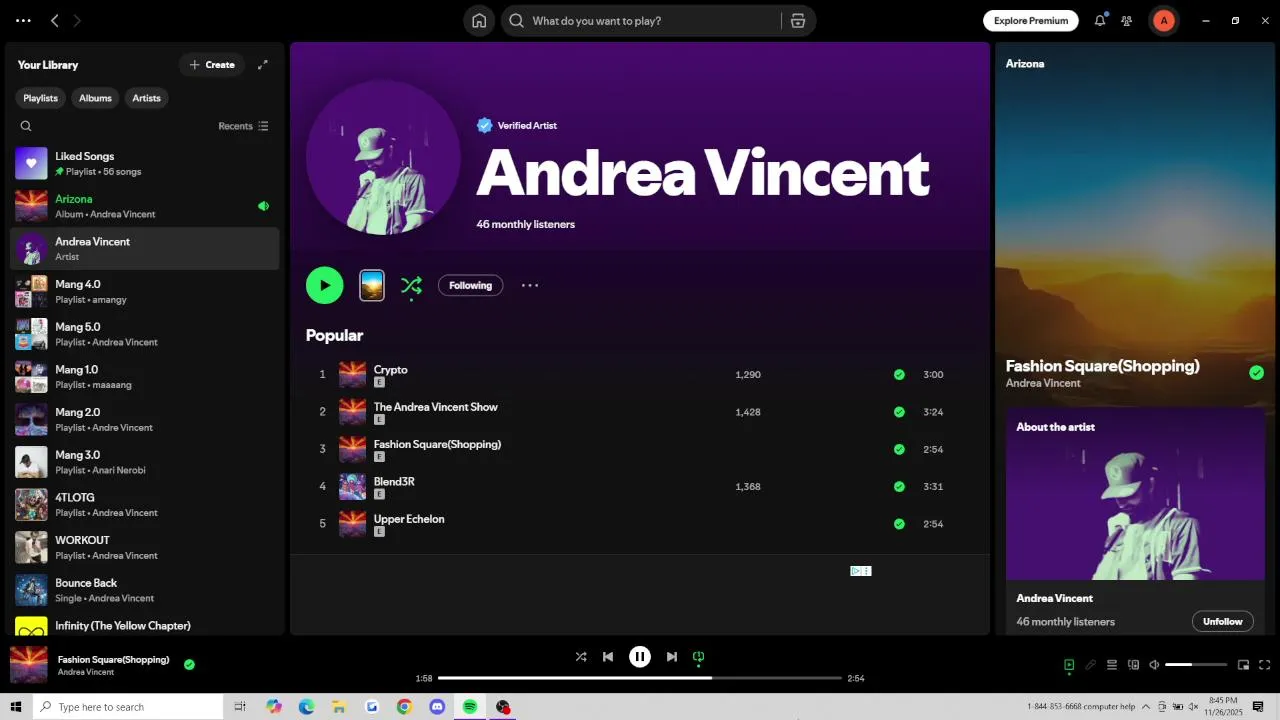Toggle artist page smart shuffle
The image size is (1280, 720).
point(411,285)
